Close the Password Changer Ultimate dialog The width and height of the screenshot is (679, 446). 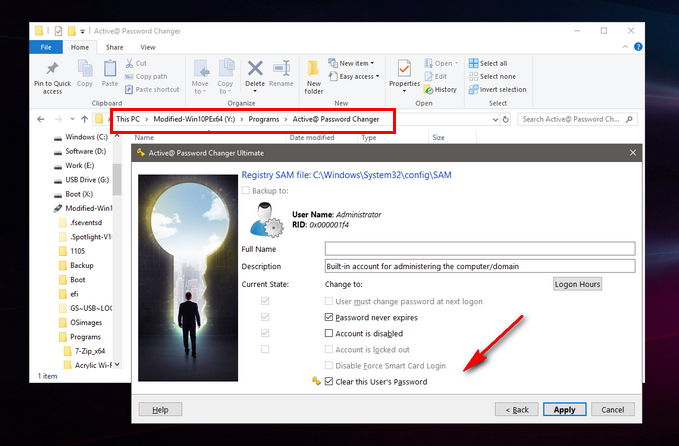(x=633, y=152)
